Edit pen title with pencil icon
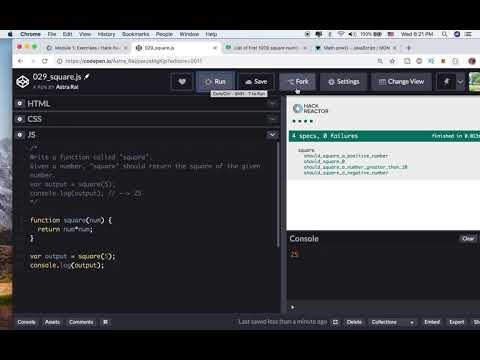Screen dimensions: 480x360 click(x=87, y=77)
